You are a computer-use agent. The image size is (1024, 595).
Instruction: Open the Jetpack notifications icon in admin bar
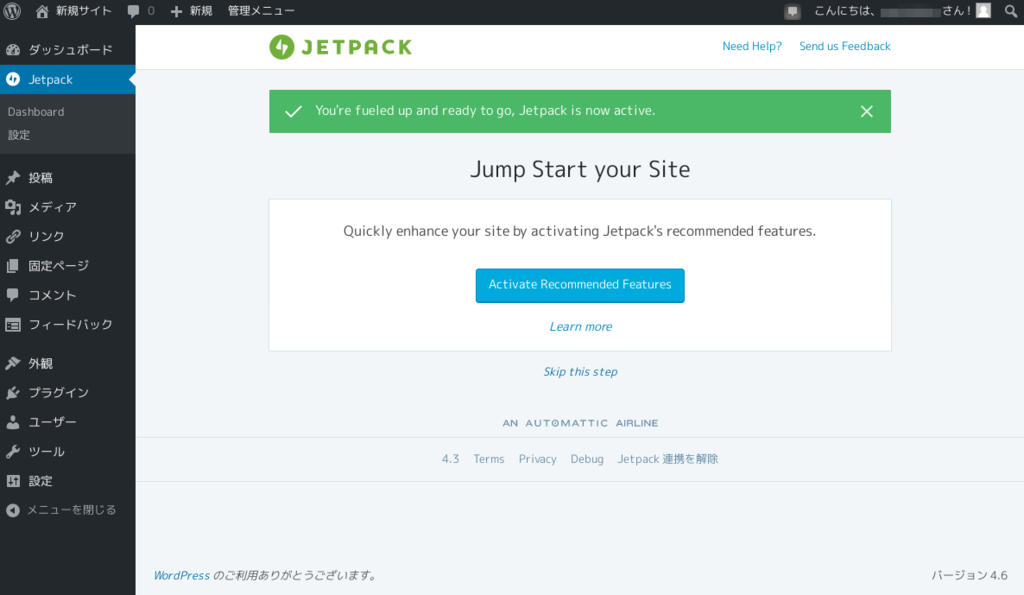[x=792, y=11]
